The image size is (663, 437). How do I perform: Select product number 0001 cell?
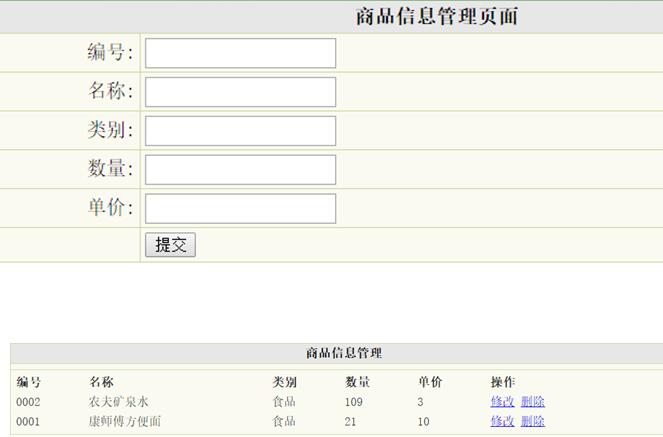(28, 421)
